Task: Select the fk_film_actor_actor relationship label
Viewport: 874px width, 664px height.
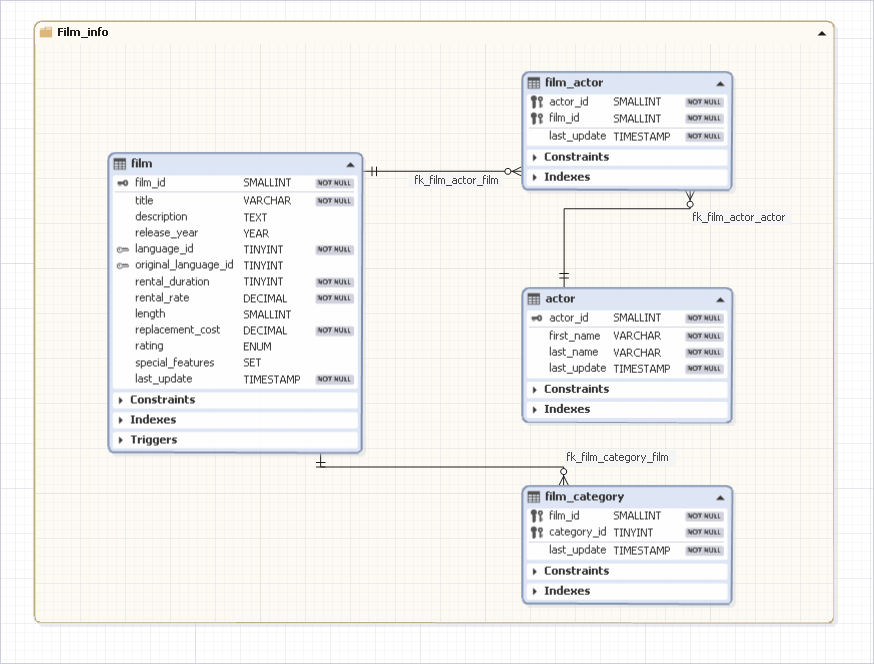Action: (738, 216)
